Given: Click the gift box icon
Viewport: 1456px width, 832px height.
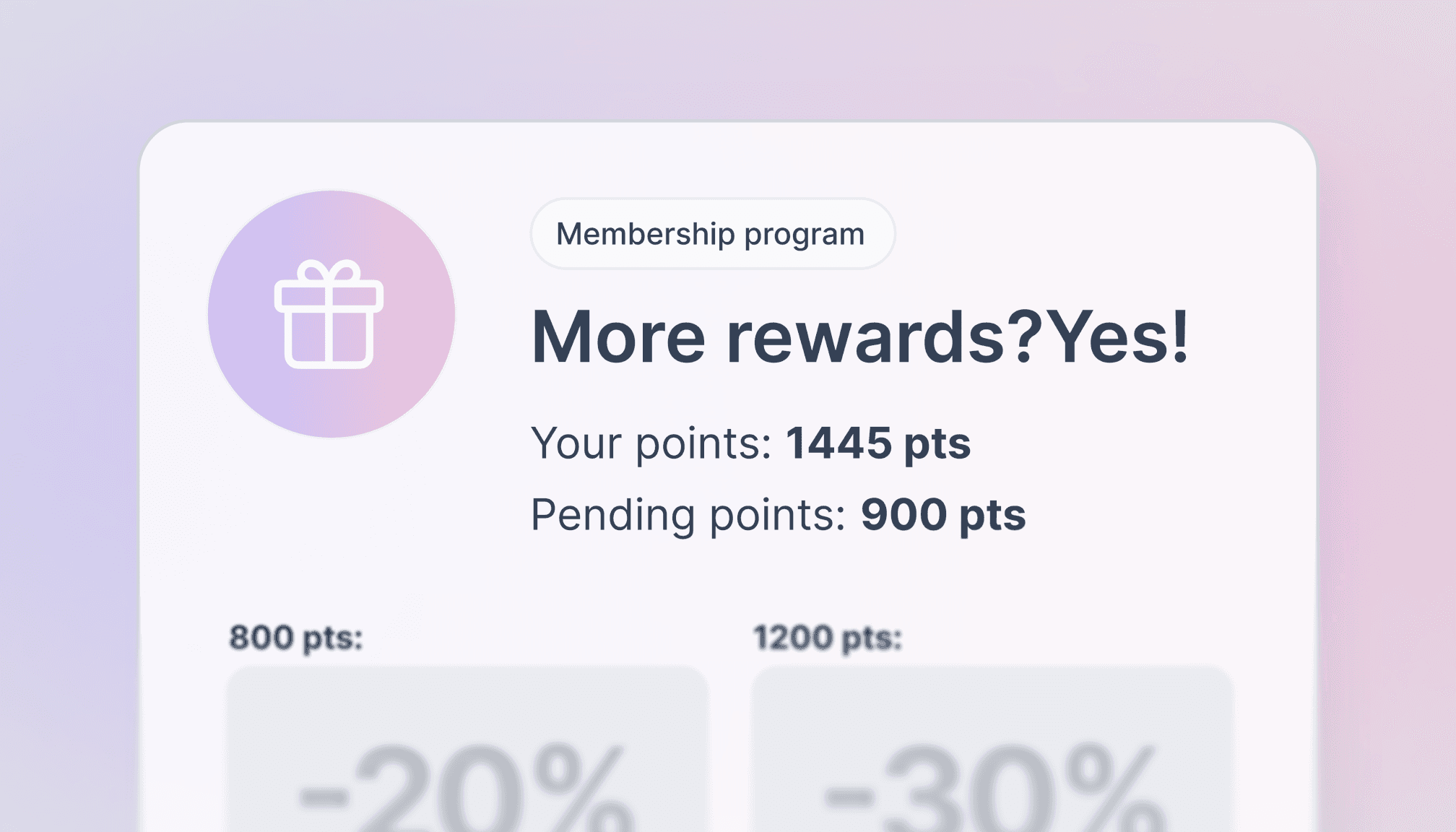Looking at the screenshot, I should tap(329, 323).
